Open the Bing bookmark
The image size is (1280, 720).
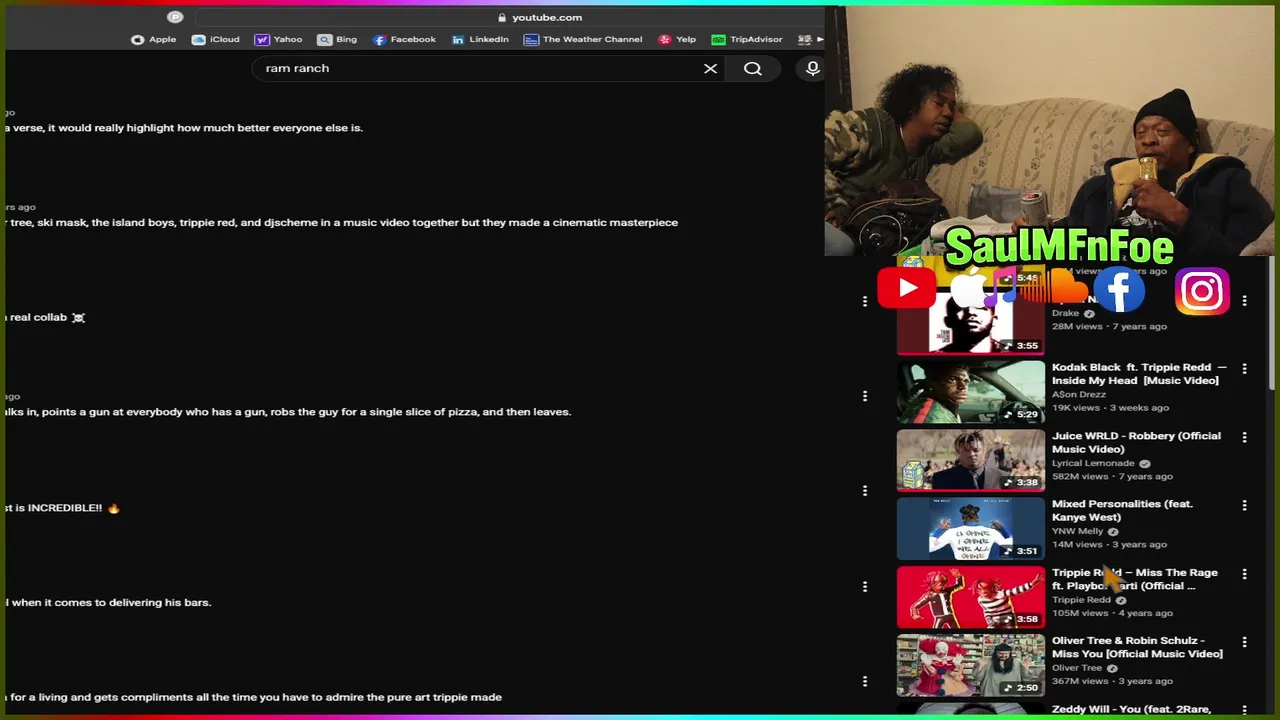338,39
